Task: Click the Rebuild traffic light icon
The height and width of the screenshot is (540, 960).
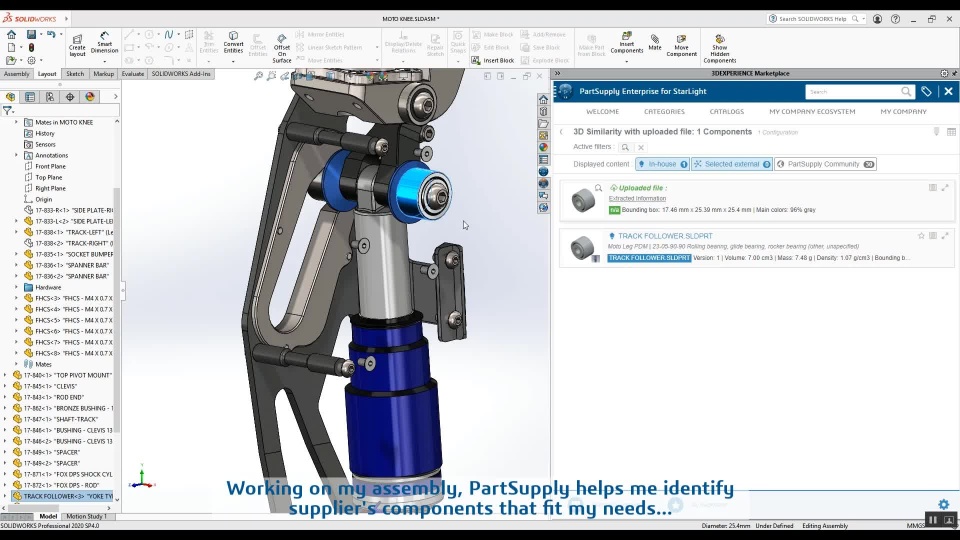Action: [x=31, y=47]
